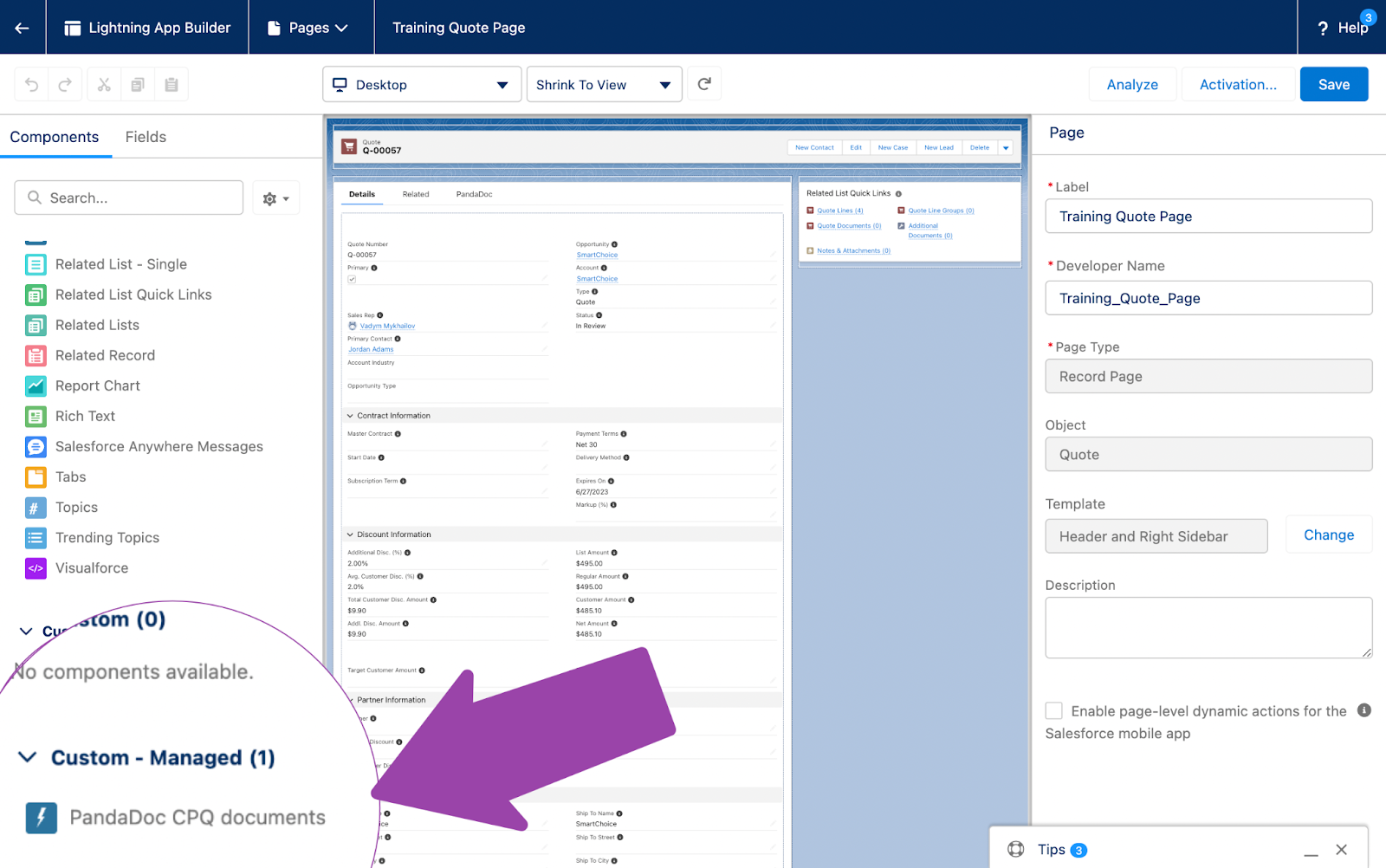
Task: Open the PandaDoc tab in preview
Action: [474, 194]
